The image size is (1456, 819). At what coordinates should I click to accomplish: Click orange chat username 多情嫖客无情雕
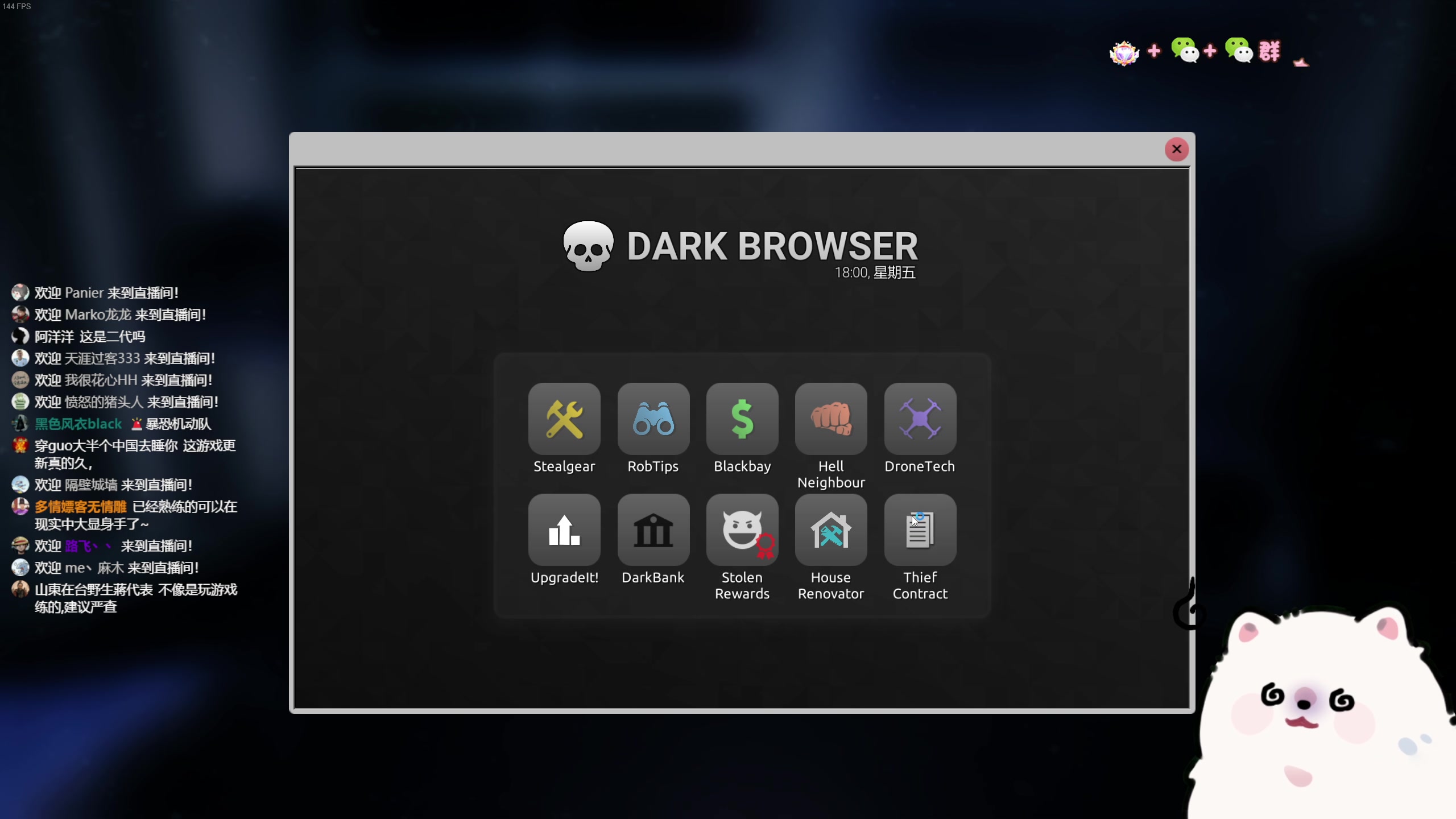80,507
